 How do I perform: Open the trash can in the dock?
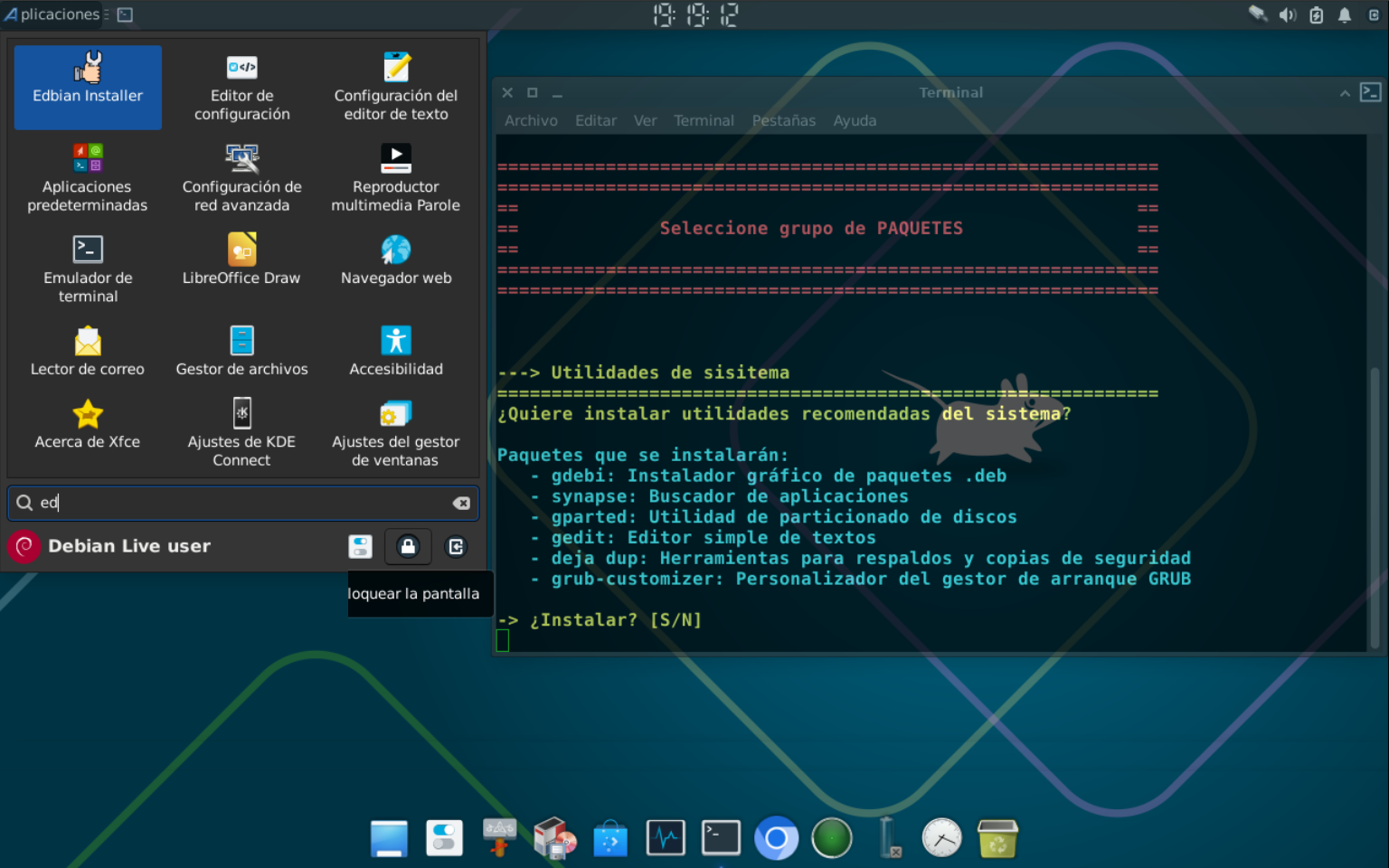tap(997, 838)
